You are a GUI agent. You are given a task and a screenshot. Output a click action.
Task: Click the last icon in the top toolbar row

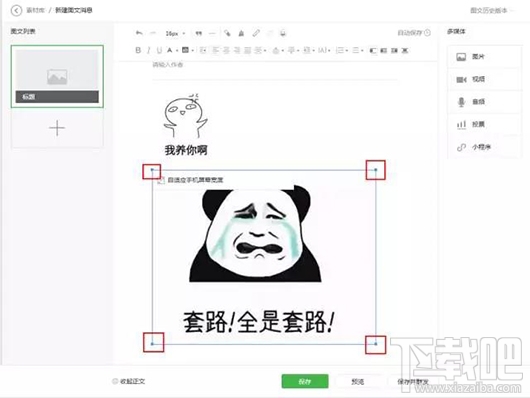(x=283, y=33)
